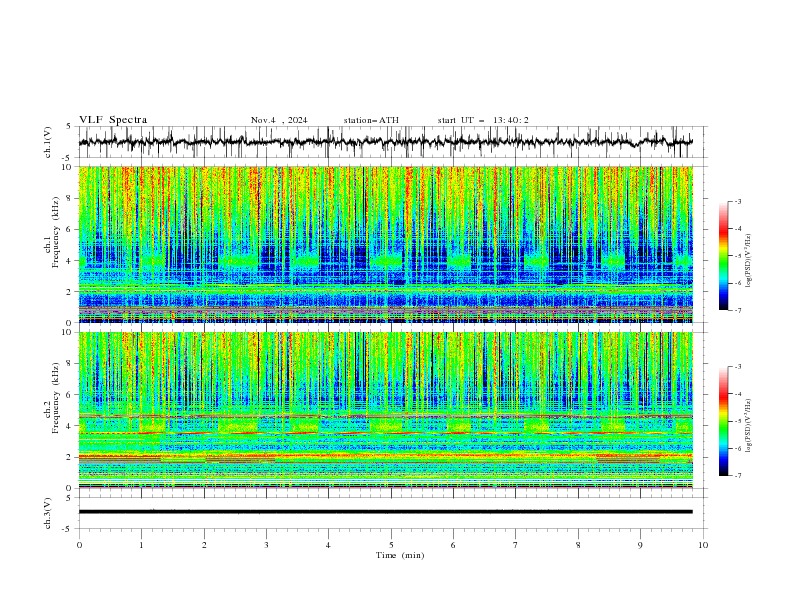Viewport: 792px width, 612px height.
Task: Click the ch.1 voltage waveform trace
Action: click(x=385, y=141)
